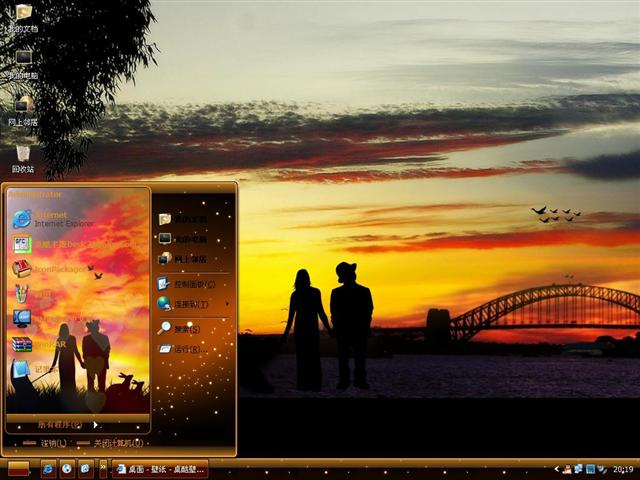
Task: Open the 回收站 (Recycle Bin) desktop icon
Action: [22, 158]
